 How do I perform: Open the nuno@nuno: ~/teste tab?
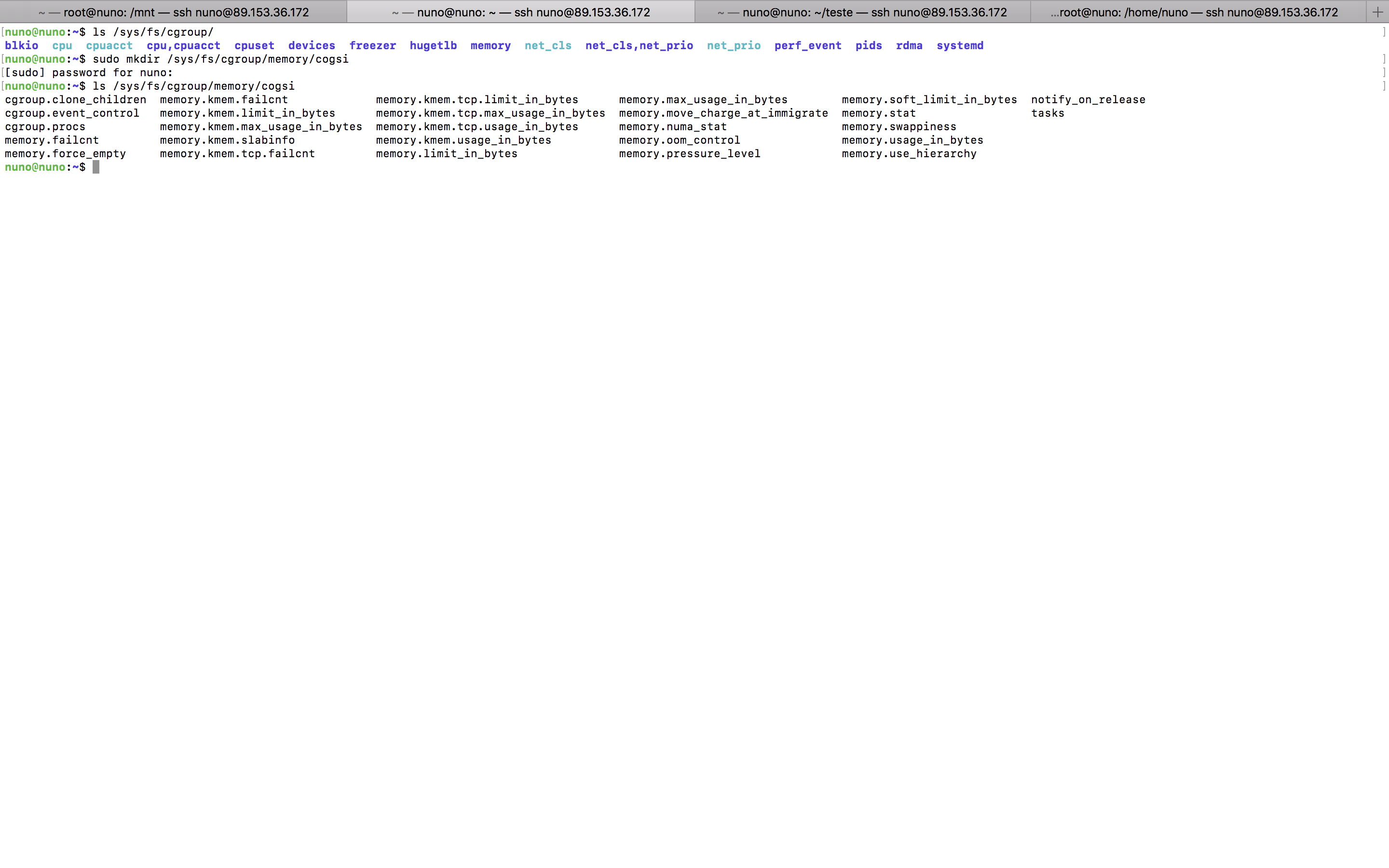(863, 12)
